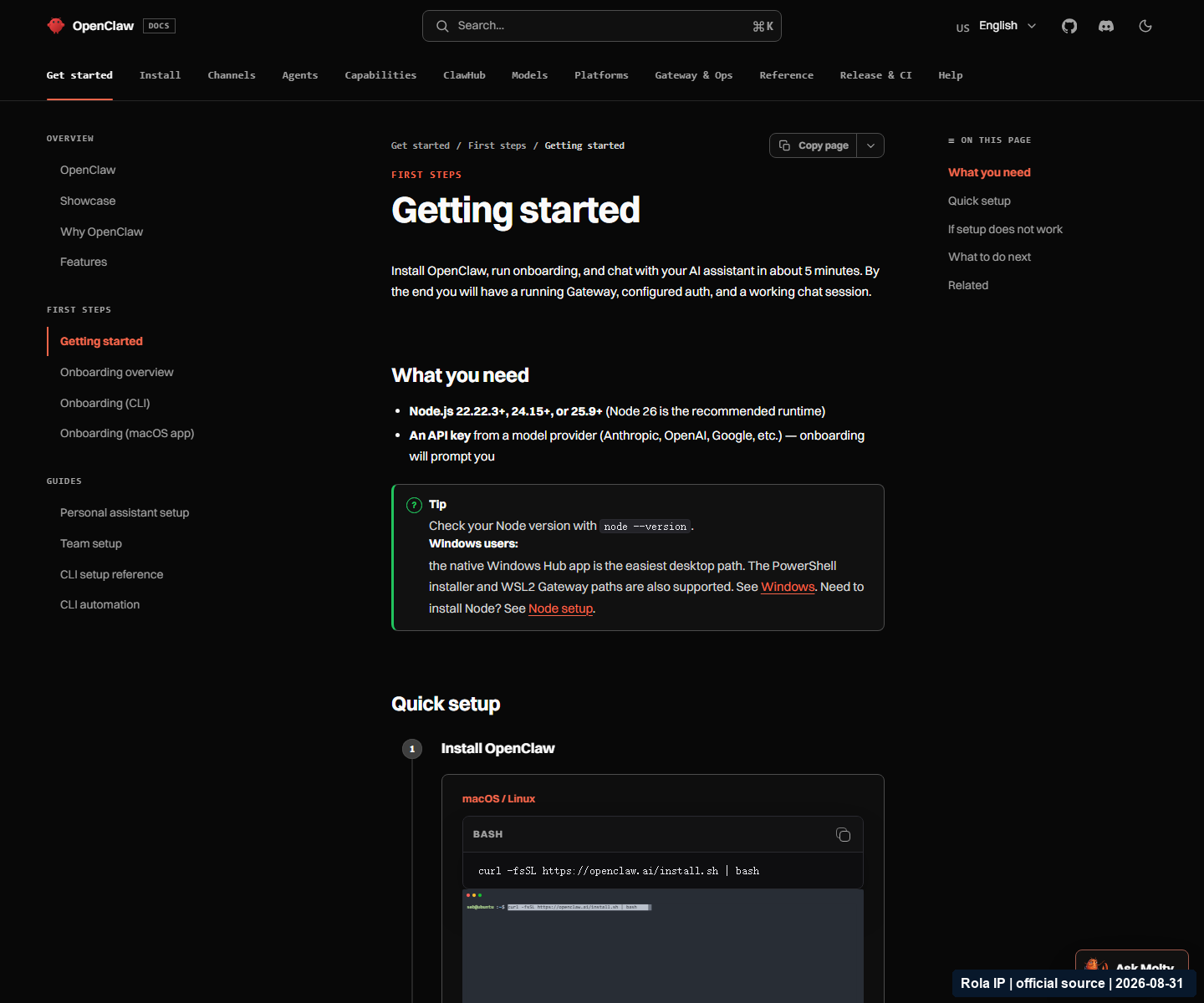Select the Get started tab
1204x1003 pixels.
(79, 75)
